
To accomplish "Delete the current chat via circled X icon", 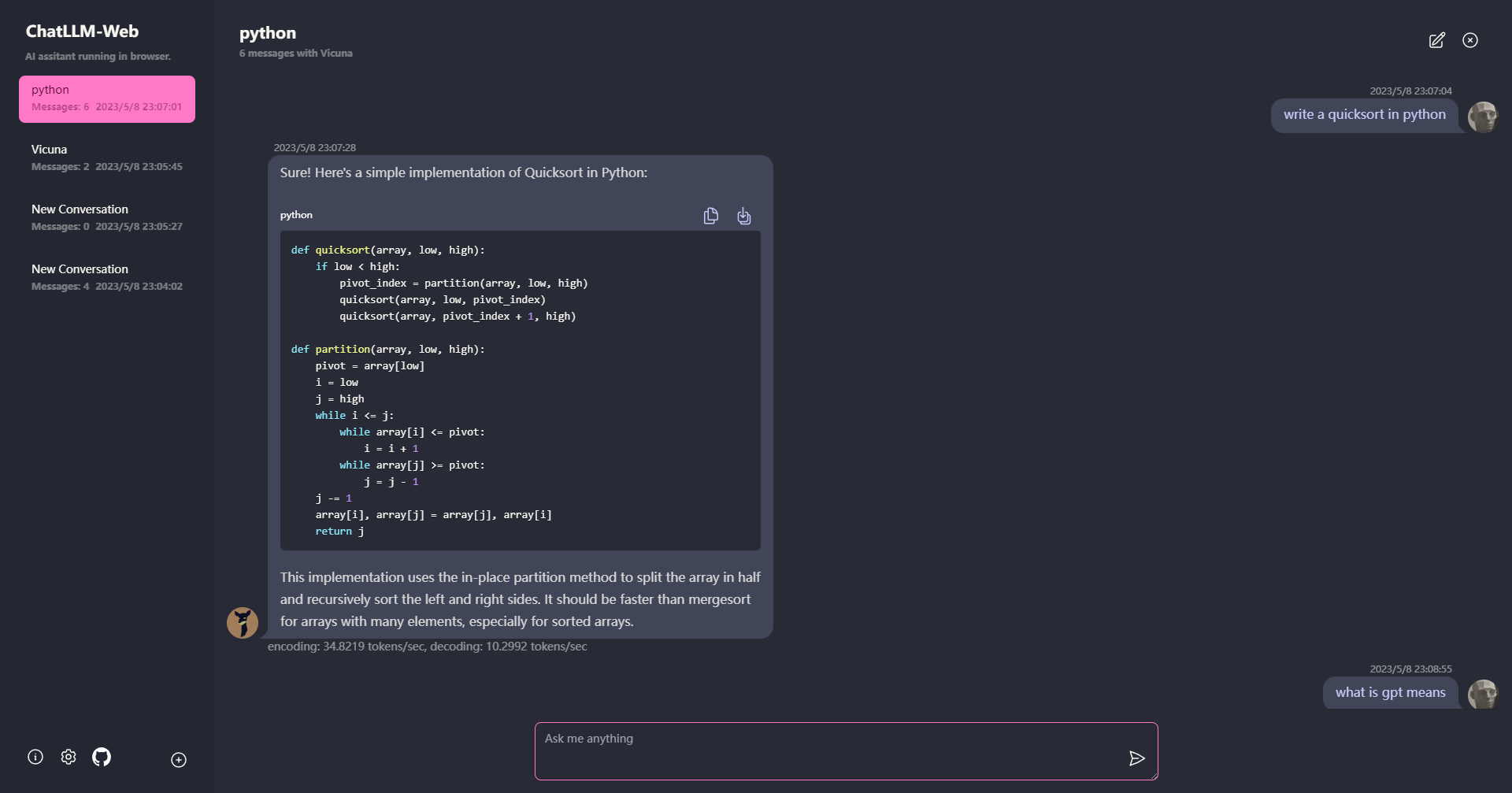I will tap(1470, 40).
